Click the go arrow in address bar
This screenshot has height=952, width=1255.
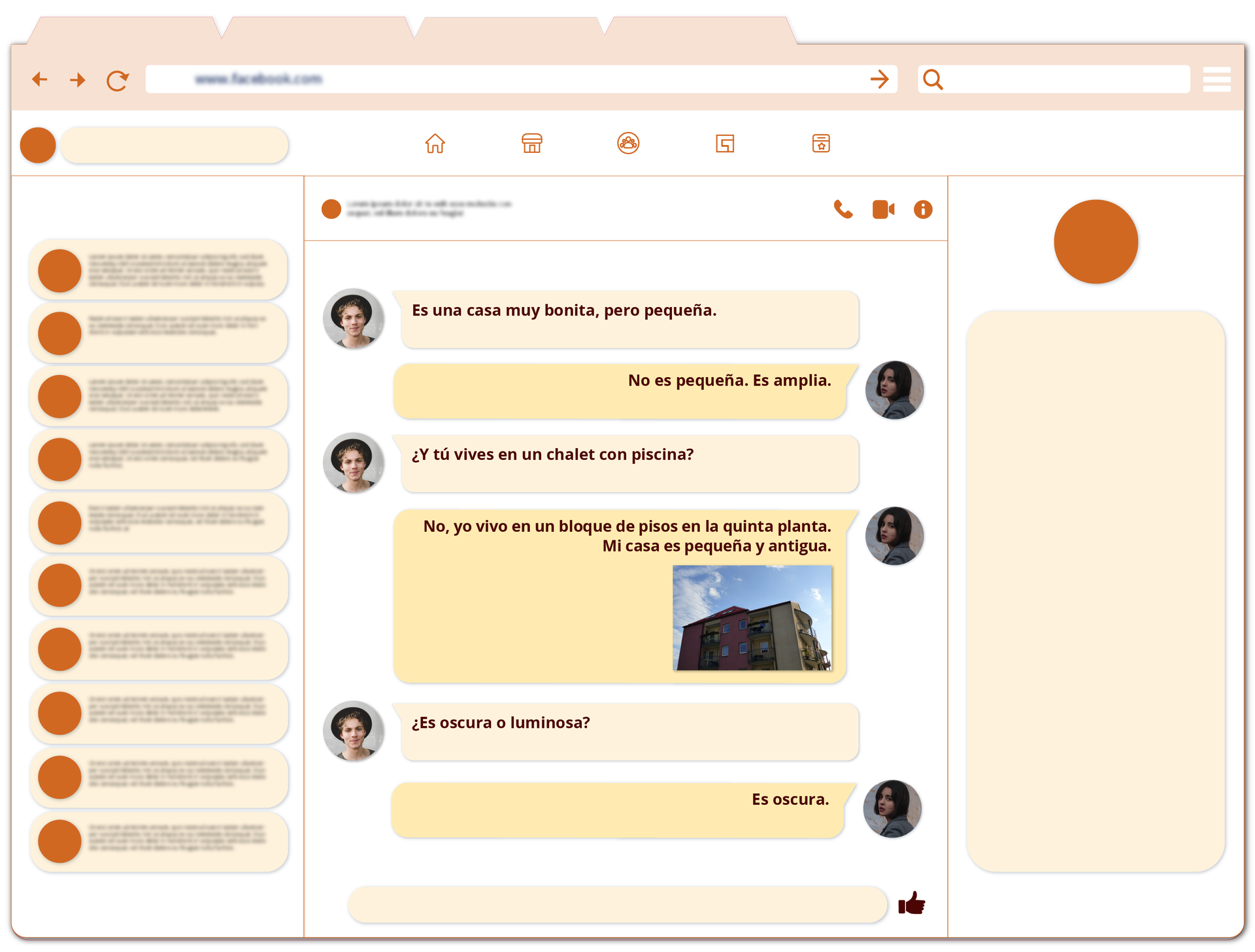pyautogui.click(x=879, y=80)
